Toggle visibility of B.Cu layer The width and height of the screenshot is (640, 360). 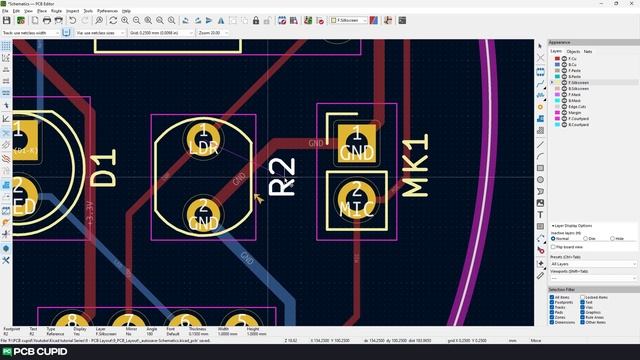coord(564,64)
